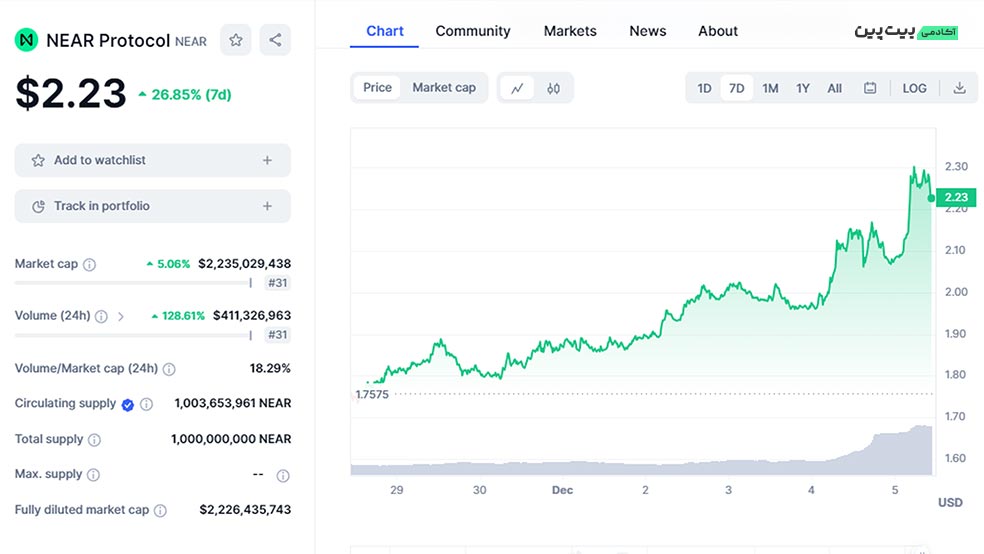Expand Volume (24h) chevron arrow
Image resolution: width=984 pixels, height=554 pixels.
point(121,316)
